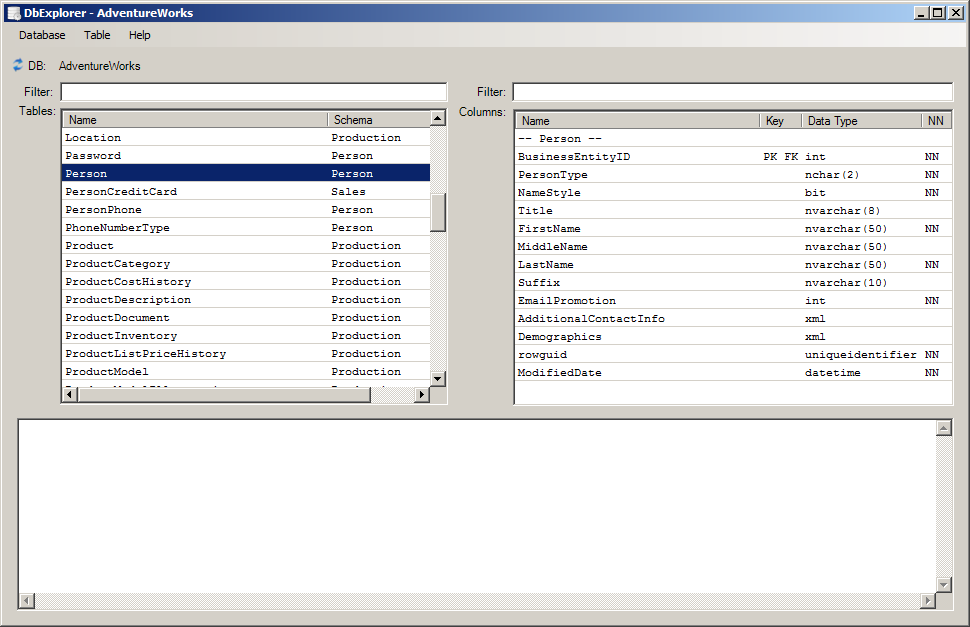Select the highlighted Person table row

pyautogui.click(x=246, y=173)
